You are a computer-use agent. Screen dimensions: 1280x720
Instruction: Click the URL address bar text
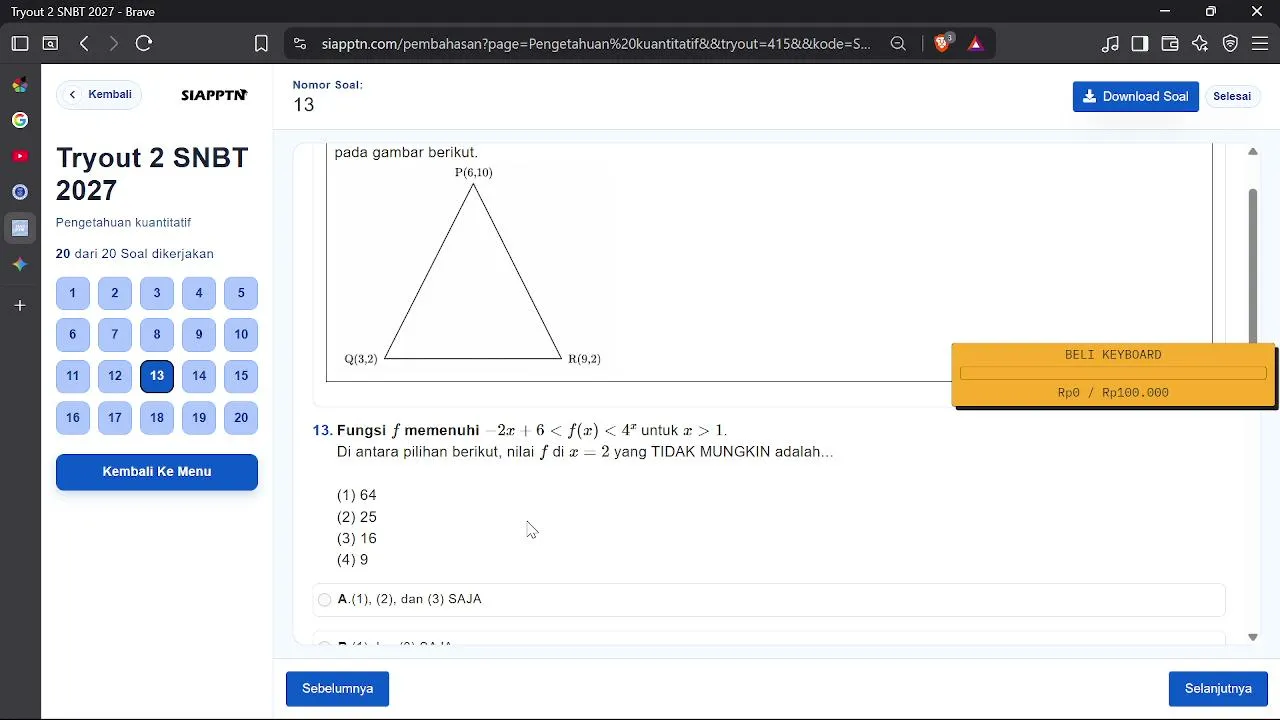point(596,44)
